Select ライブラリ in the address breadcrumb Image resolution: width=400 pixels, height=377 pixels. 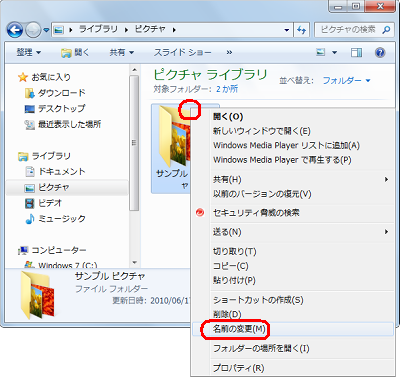(x=98, y=29)
